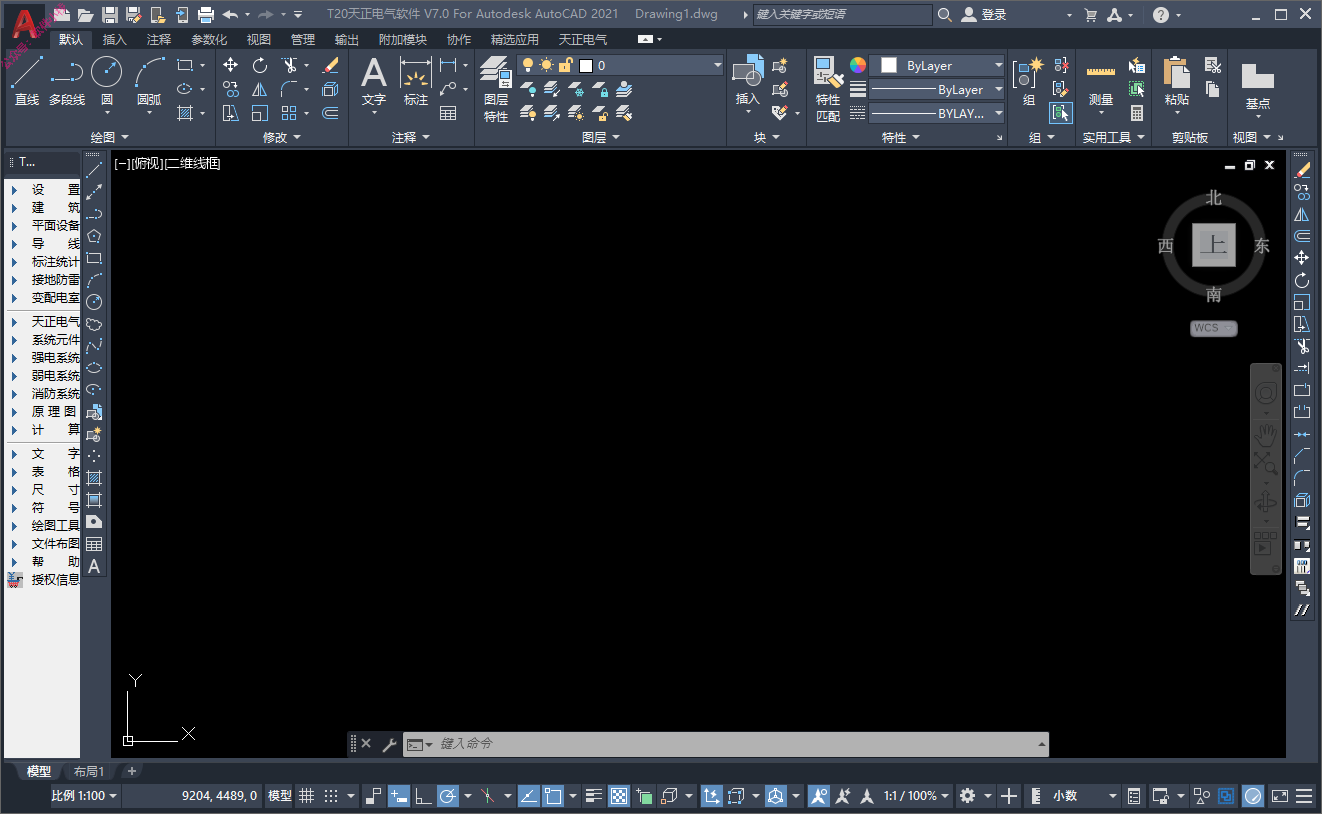Expand the 修改 panel dropdown
The height and width of the screenshot is (814, 1322).
(281, 137)
